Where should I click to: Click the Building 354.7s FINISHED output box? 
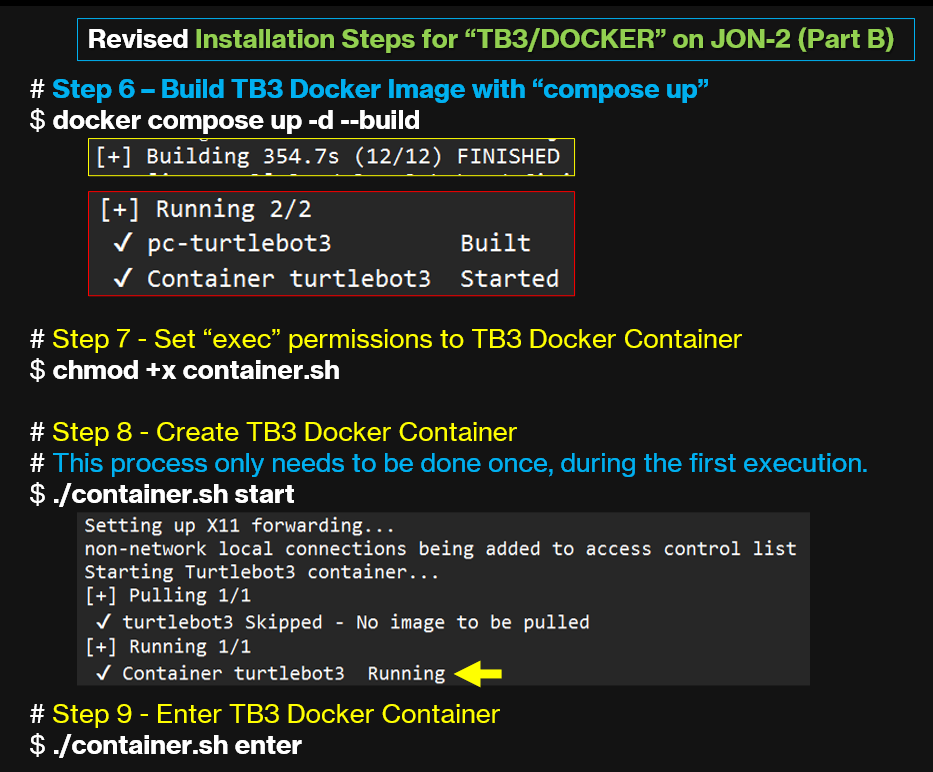pyautogui.click(x=331, y=156)
